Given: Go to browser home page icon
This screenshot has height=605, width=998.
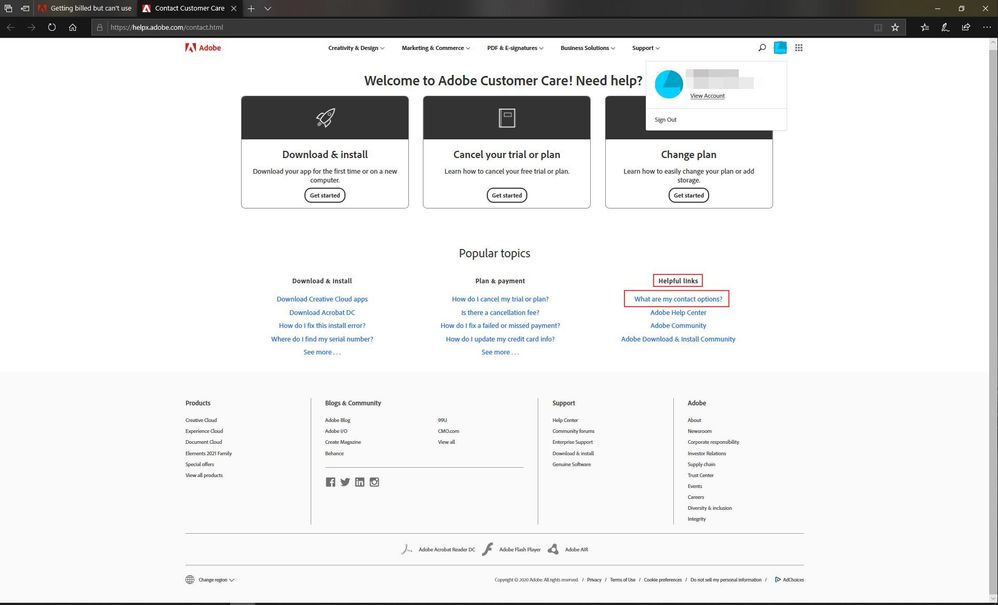Looking at the screenshot, I should pos(73,27).
